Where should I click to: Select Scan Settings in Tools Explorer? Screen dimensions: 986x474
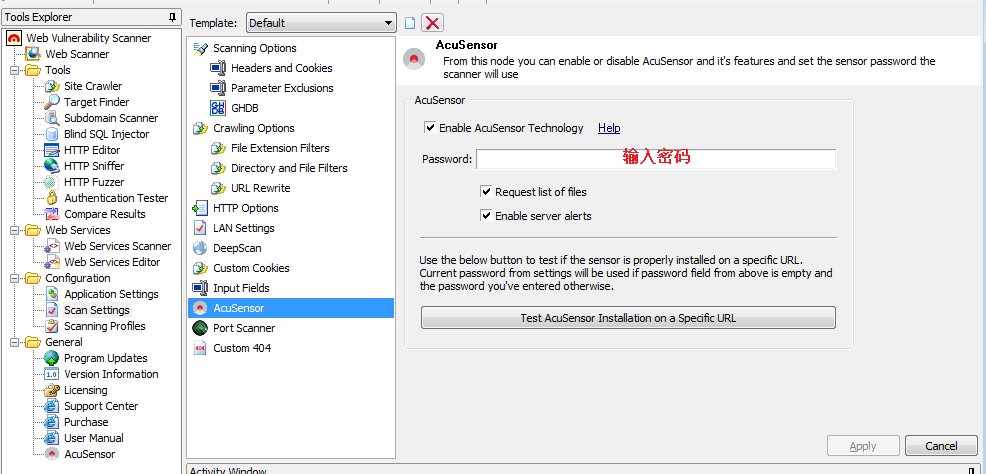click(x=97, y=310)
